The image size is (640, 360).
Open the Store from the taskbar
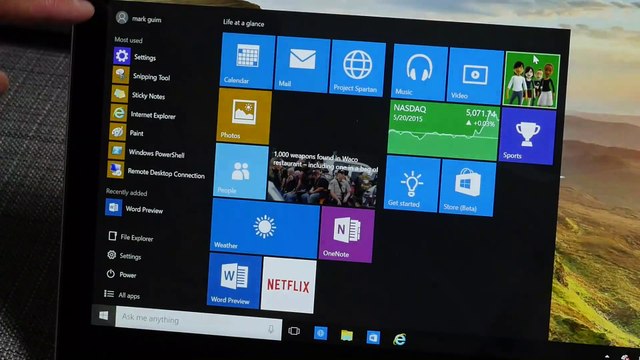(373, 338)
